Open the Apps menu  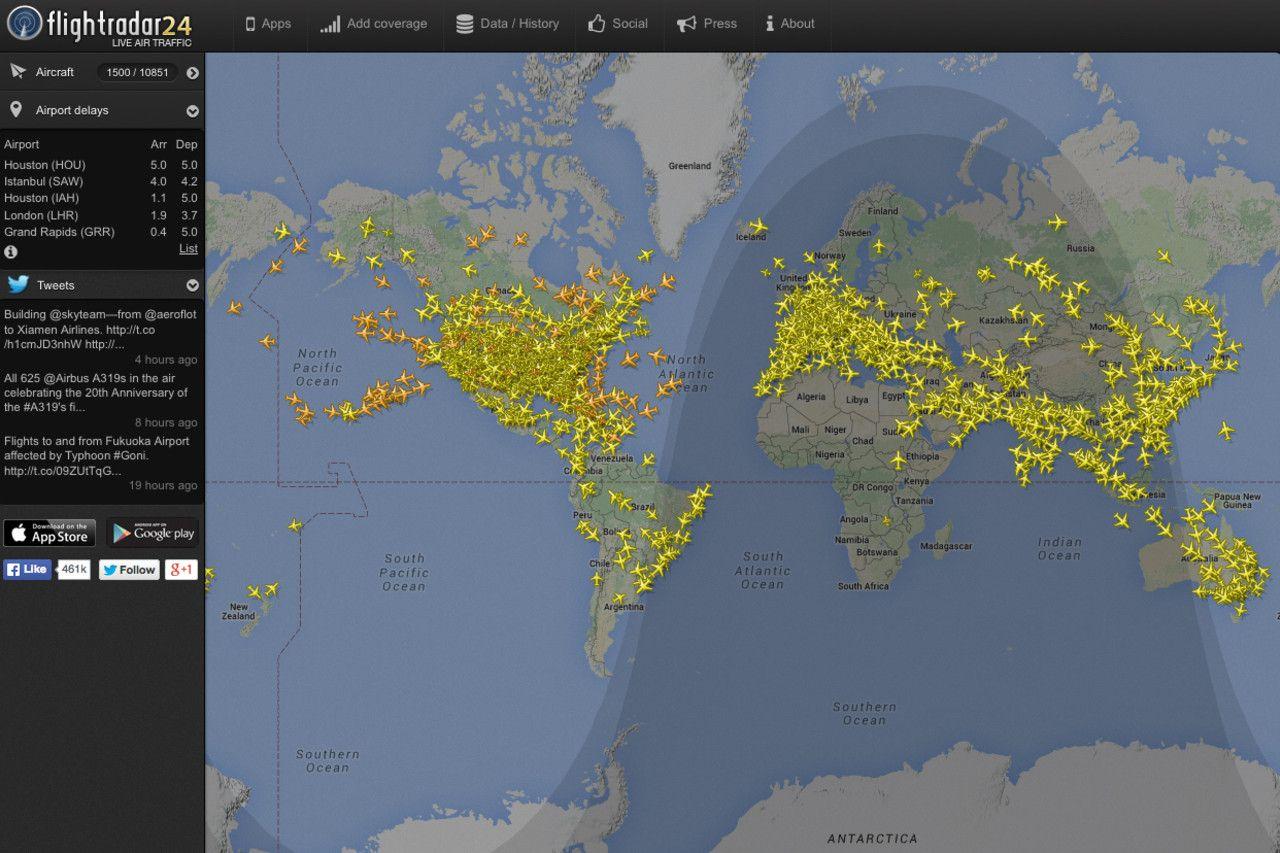coord(268,24)
